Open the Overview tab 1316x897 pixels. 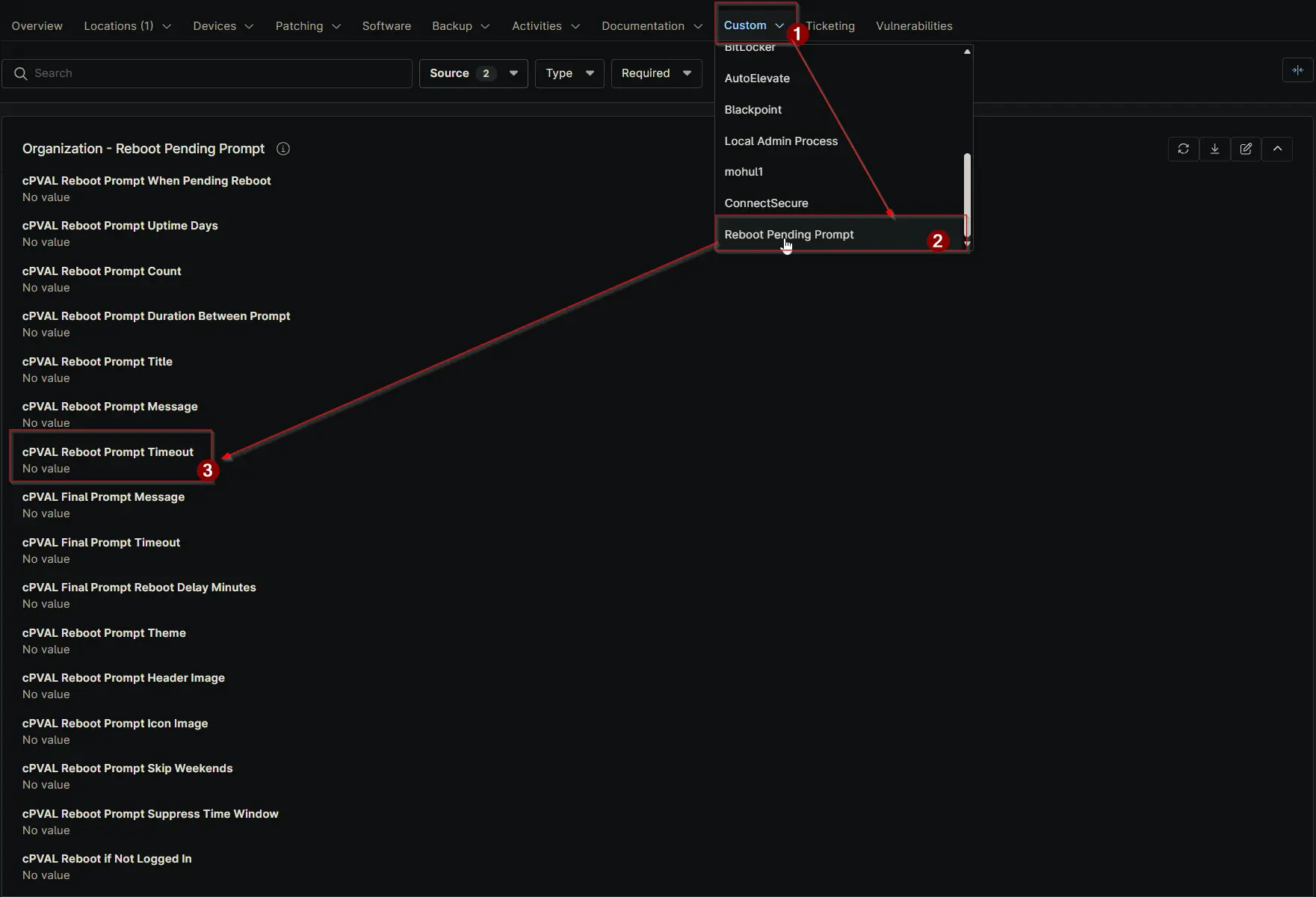pyautogui.click(x=37, y=26)
